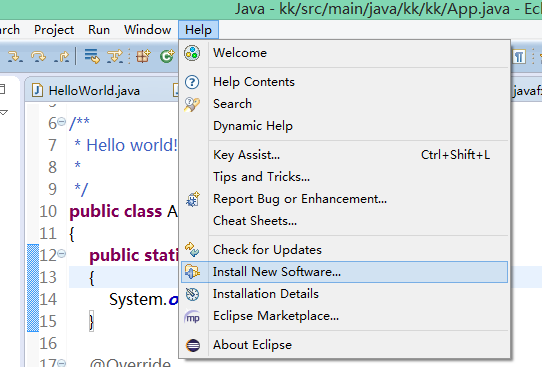Open the Project menu
Image resolution: width=542 pixels, height=367 pixels.
pyautogui.click(x=54, y=30)
